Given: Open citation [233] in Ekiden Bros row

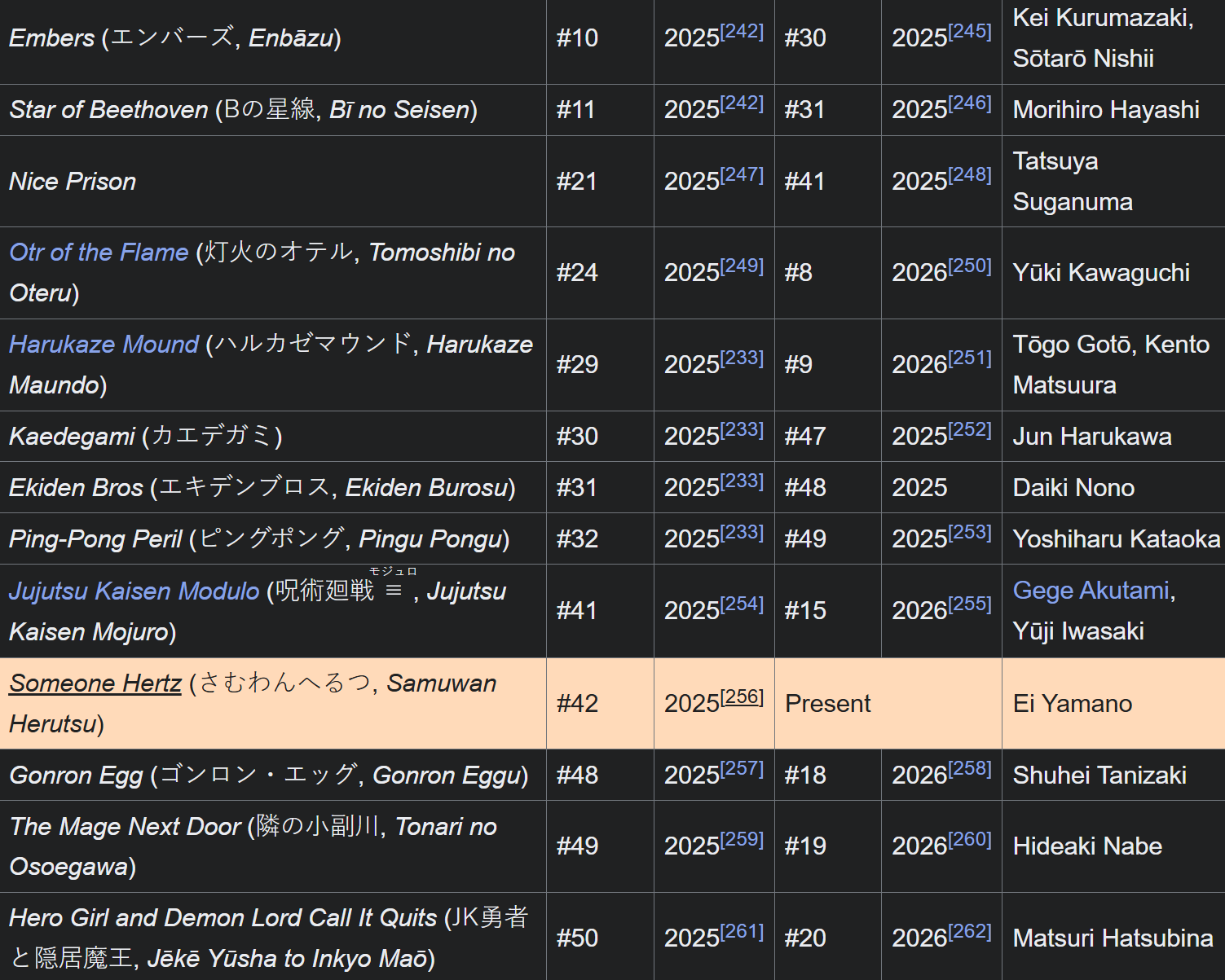Looking at the screenshot, I should pos(742,481).
